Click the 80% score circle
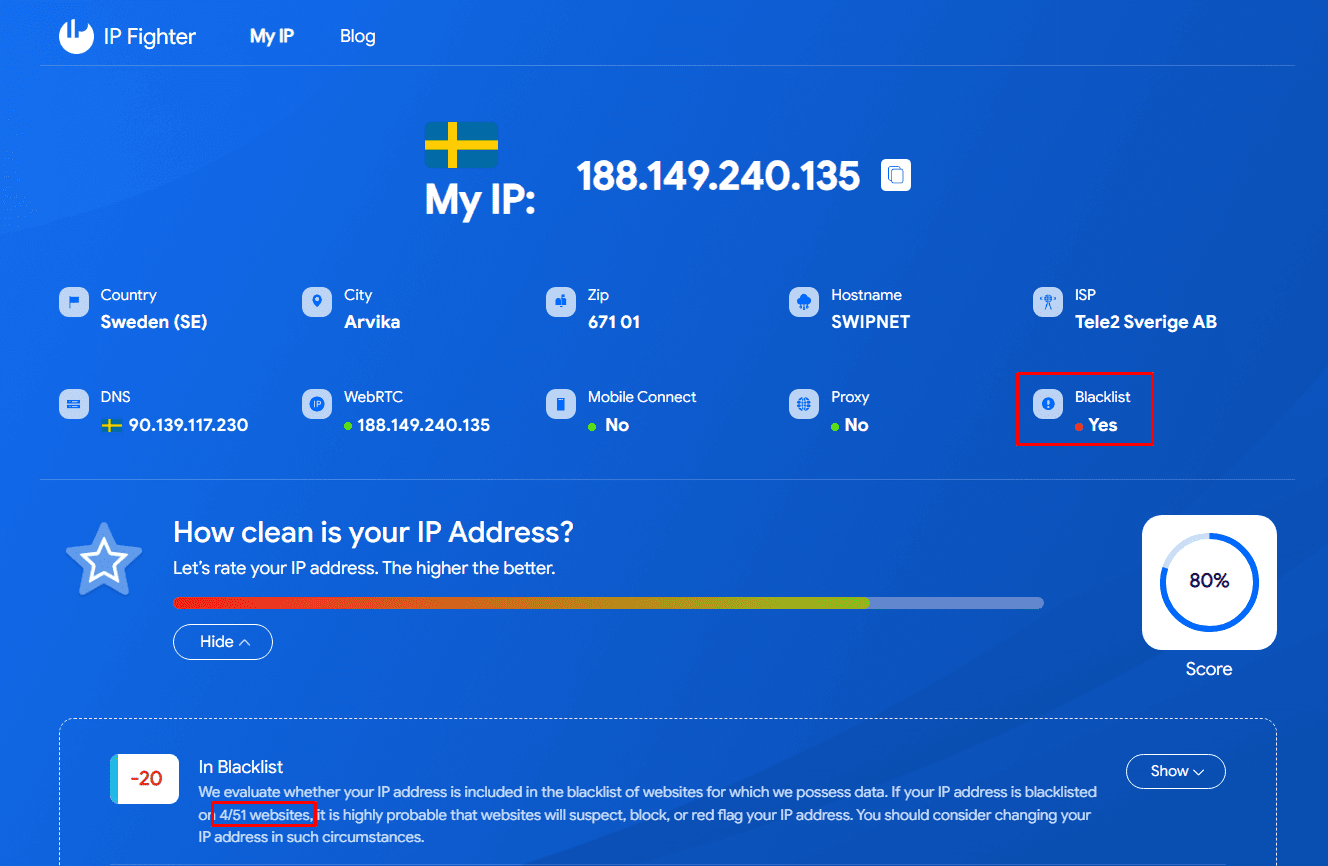The image size is (1328, 866). pos(1209,582)
